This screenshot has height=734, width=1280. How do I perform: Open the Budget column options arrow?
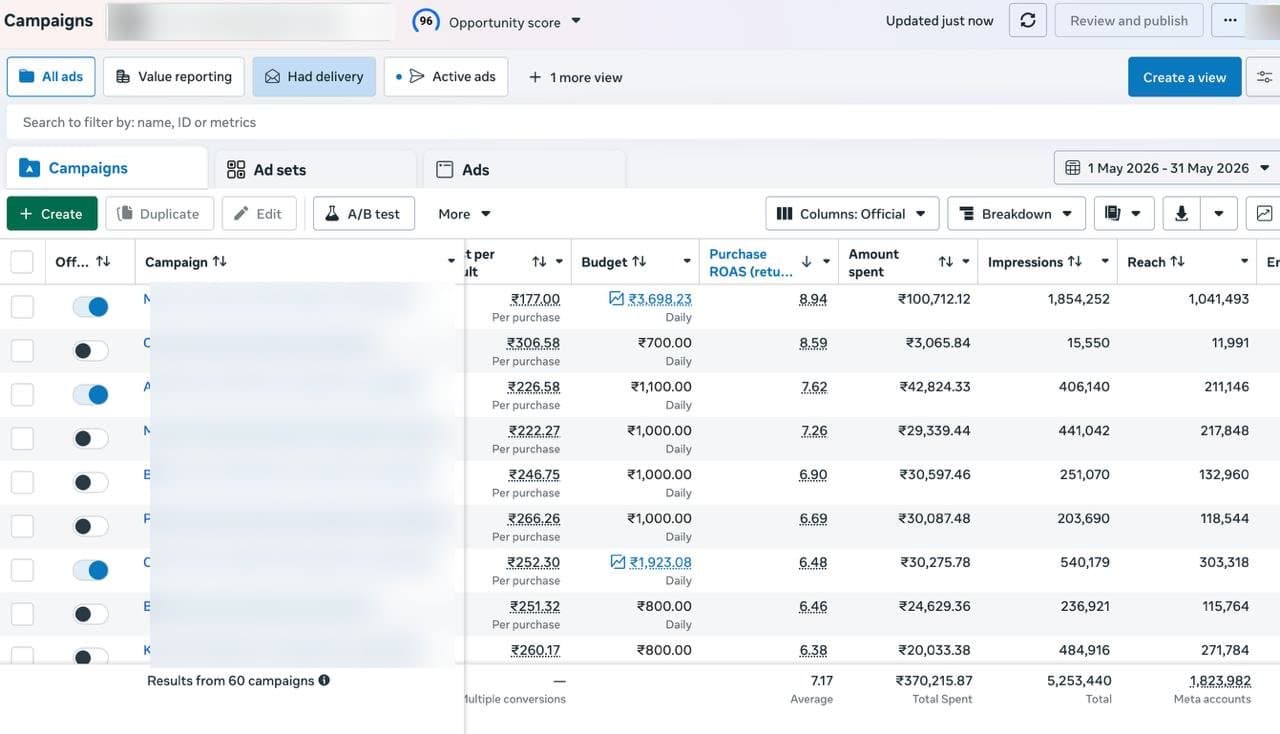point(687,262)
